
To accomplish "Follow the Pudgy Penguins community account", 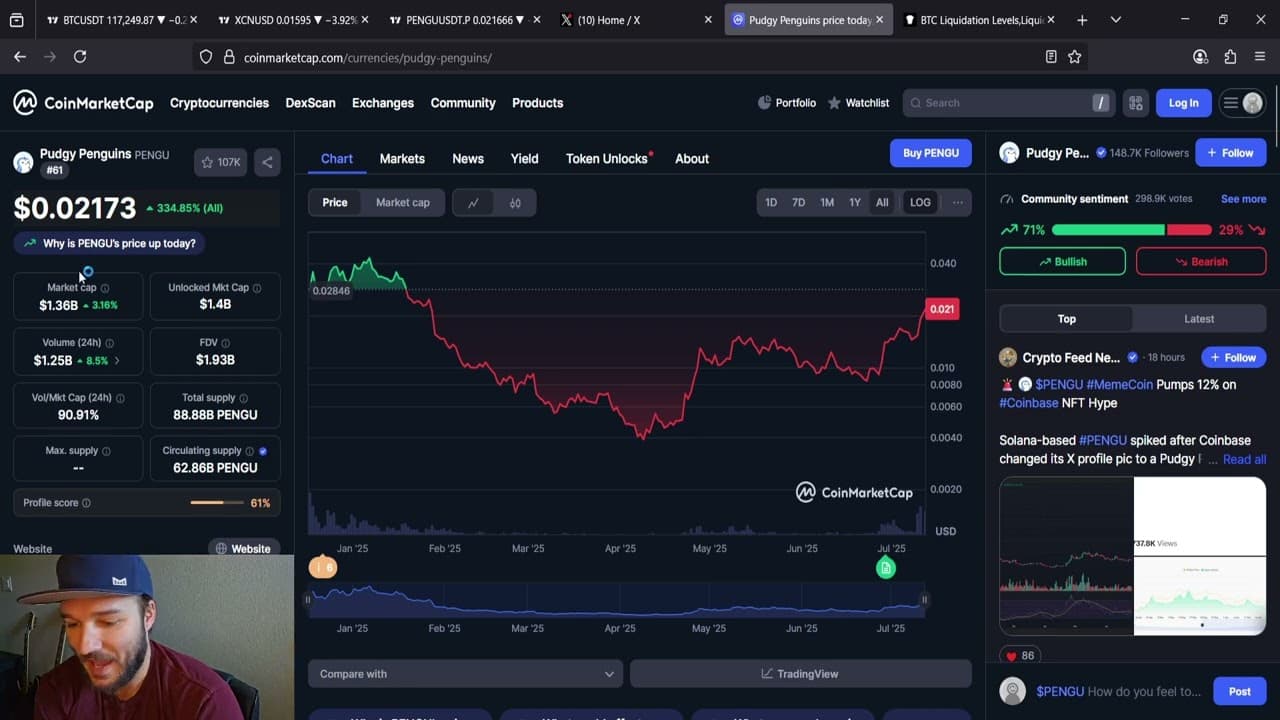I will pyautogui.click(x=1230, y=153).
